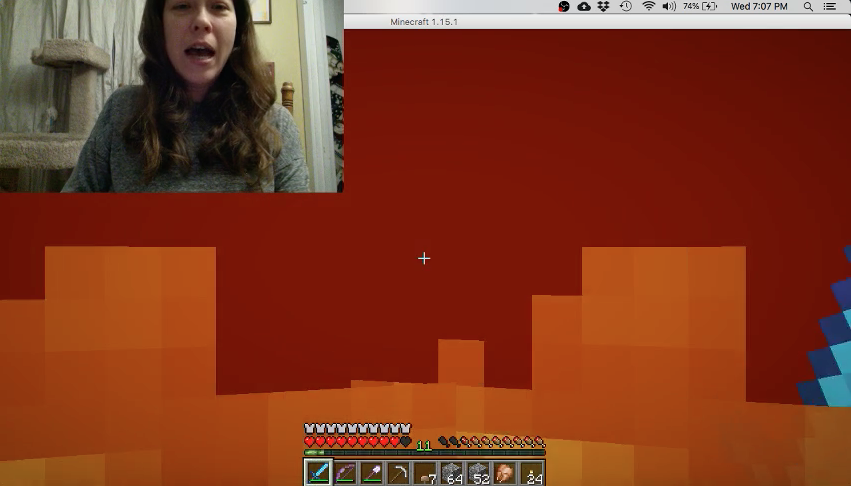The height and width of the screenshot is (486, 851).
Task: Select the torch stack of 24
Action: (x=532, y=473)
